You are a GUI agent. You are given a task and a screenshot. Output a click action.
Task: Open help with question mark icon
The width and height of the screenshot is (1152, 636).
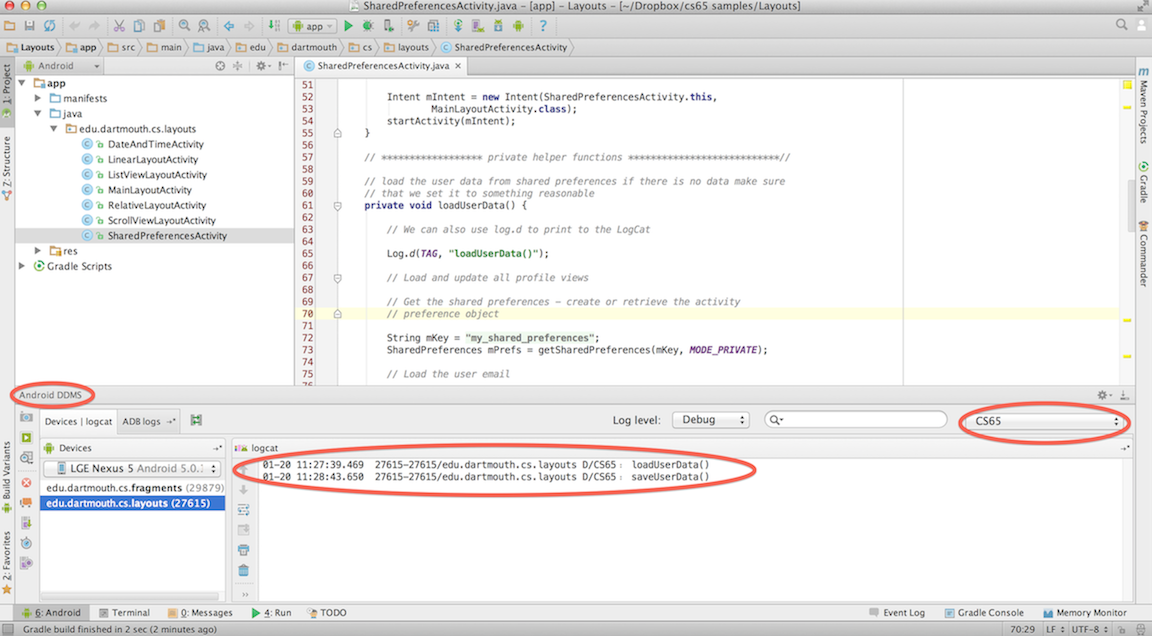point(543,26)
